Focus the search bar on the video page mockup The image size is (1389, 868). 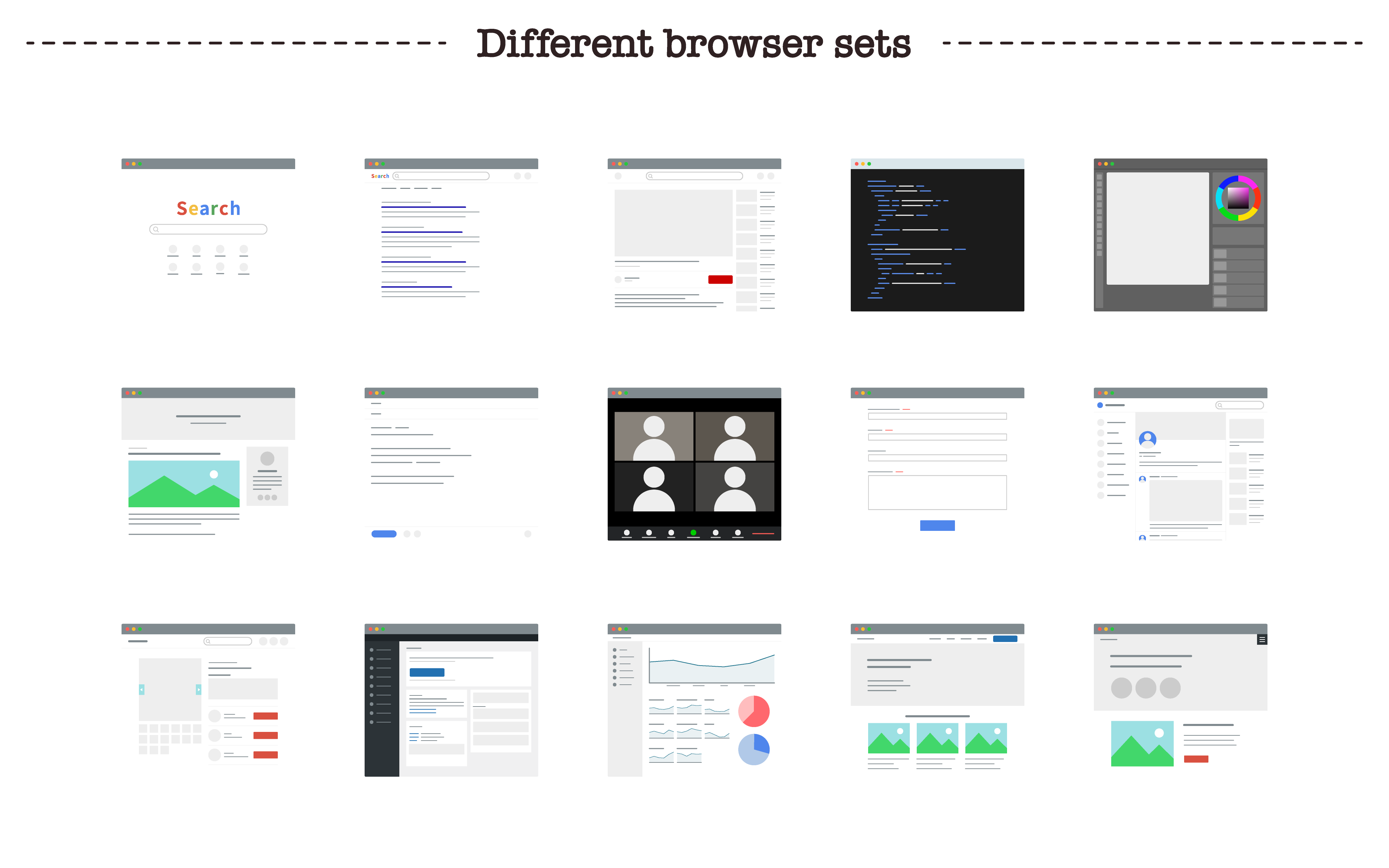(x=694, y=176)
